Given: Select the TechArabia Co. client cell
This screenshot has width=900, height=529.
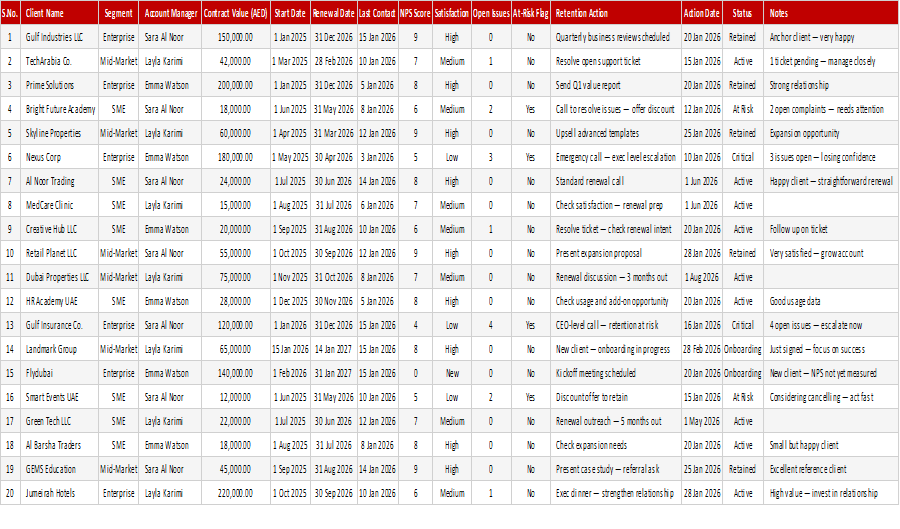Looking at the screenshot, I should [x=59, y=61].
